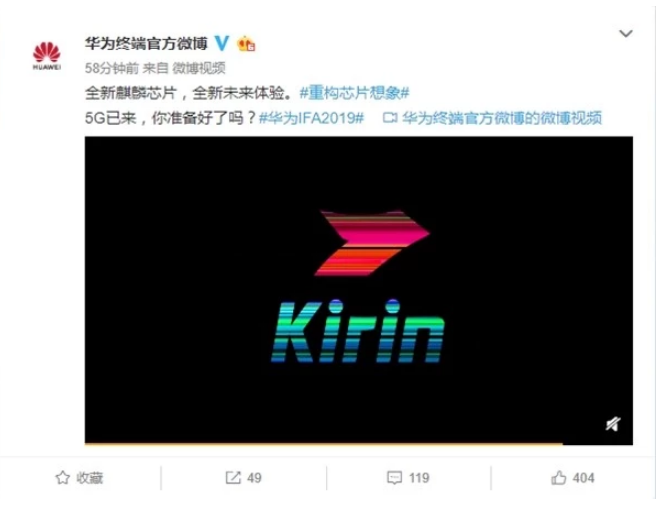Open 华为终端官方微博 profile name

click(x=146, y=43)
